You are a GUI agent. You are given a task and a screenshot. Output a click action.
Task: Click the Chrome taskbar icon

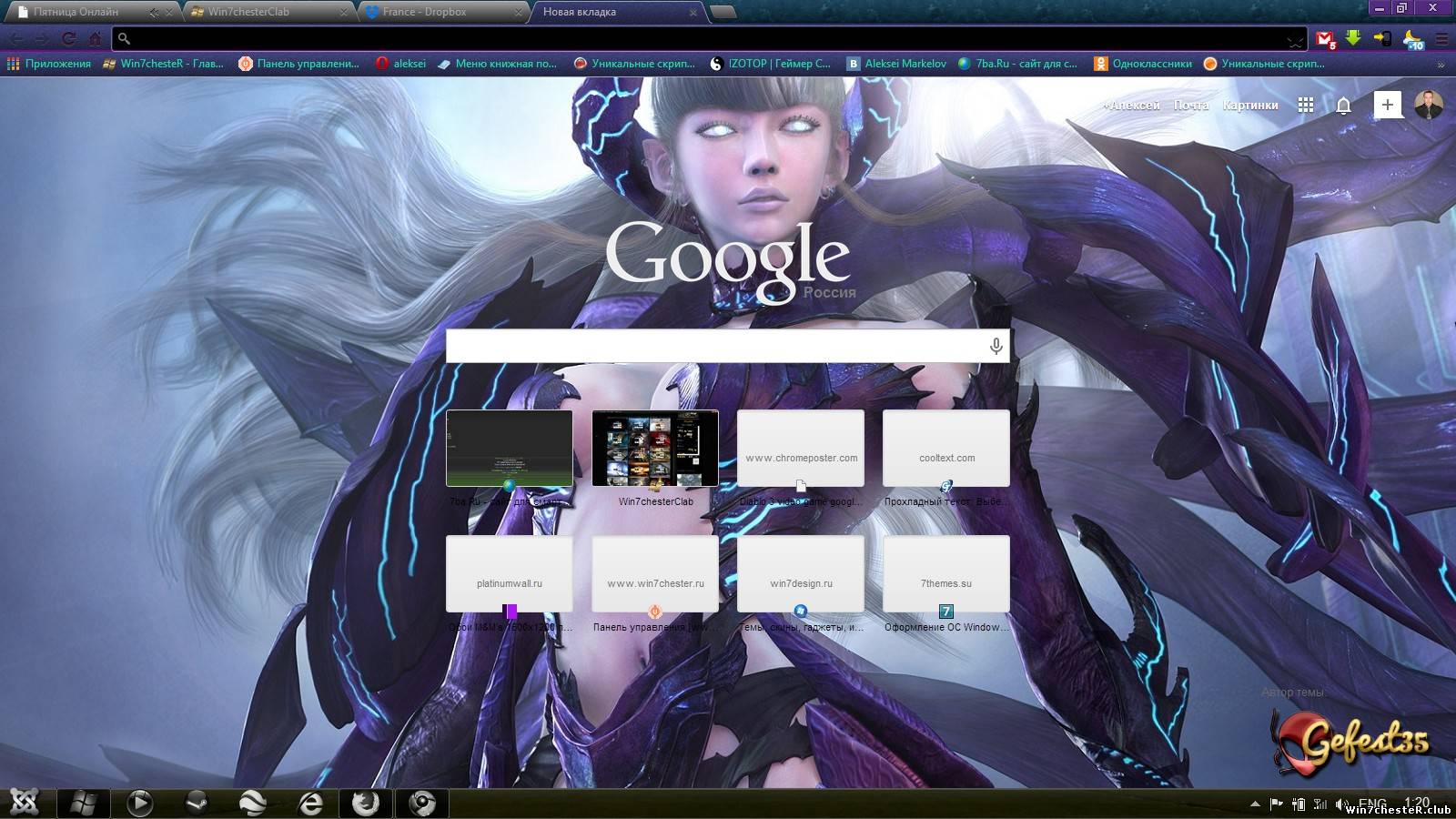(x=422, y=803)
